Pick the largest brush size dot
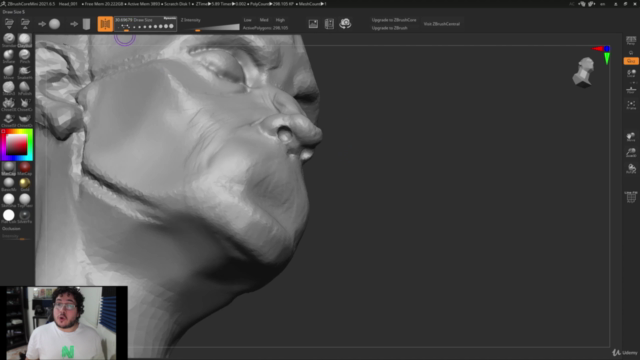Viewport: 640px width, 360px height. pyautogui.click(x=171, y=27)
